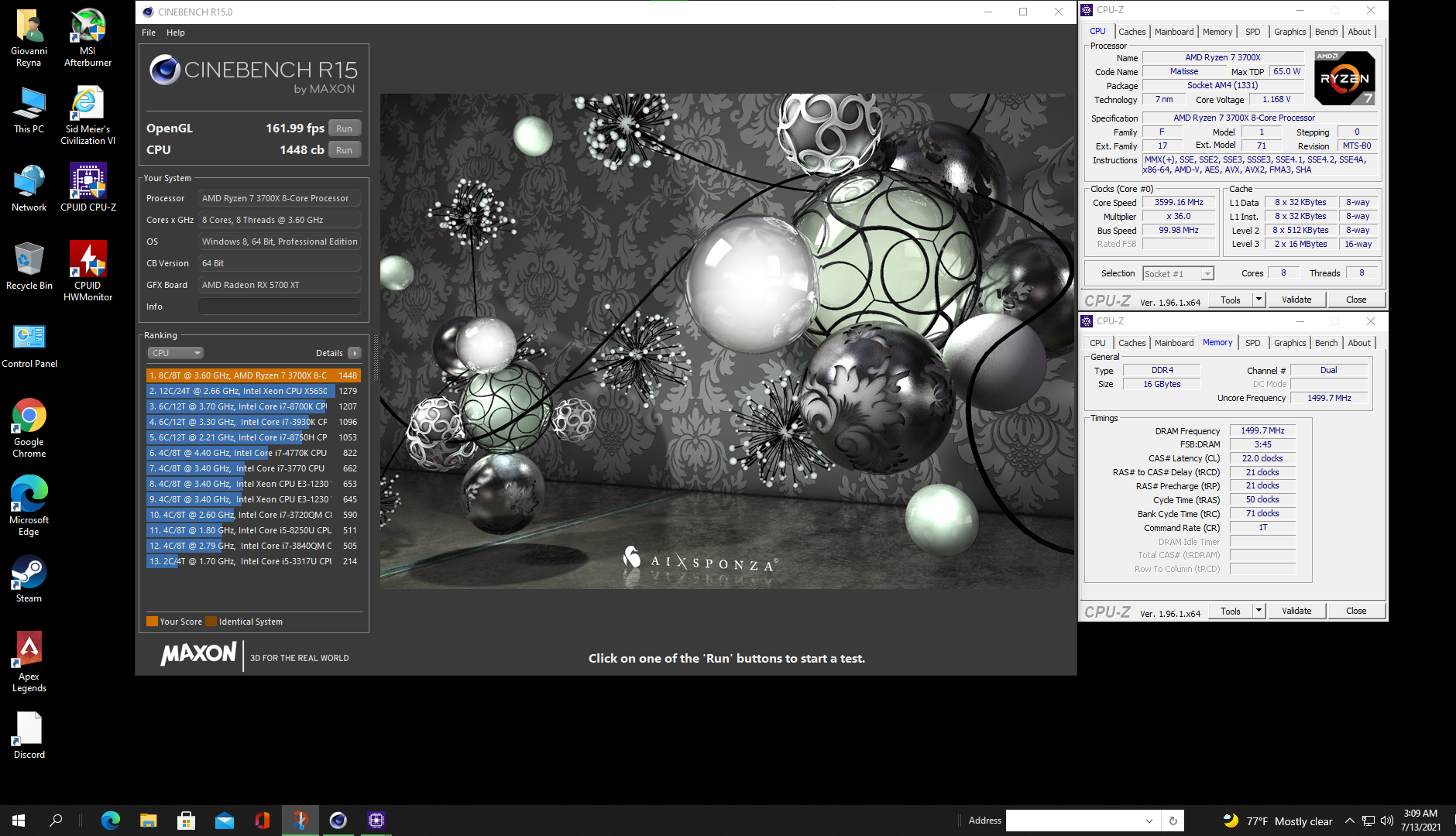Open Control Panel desktop icon
Screen dimensions: 1456x836
(x=29, y=344)
